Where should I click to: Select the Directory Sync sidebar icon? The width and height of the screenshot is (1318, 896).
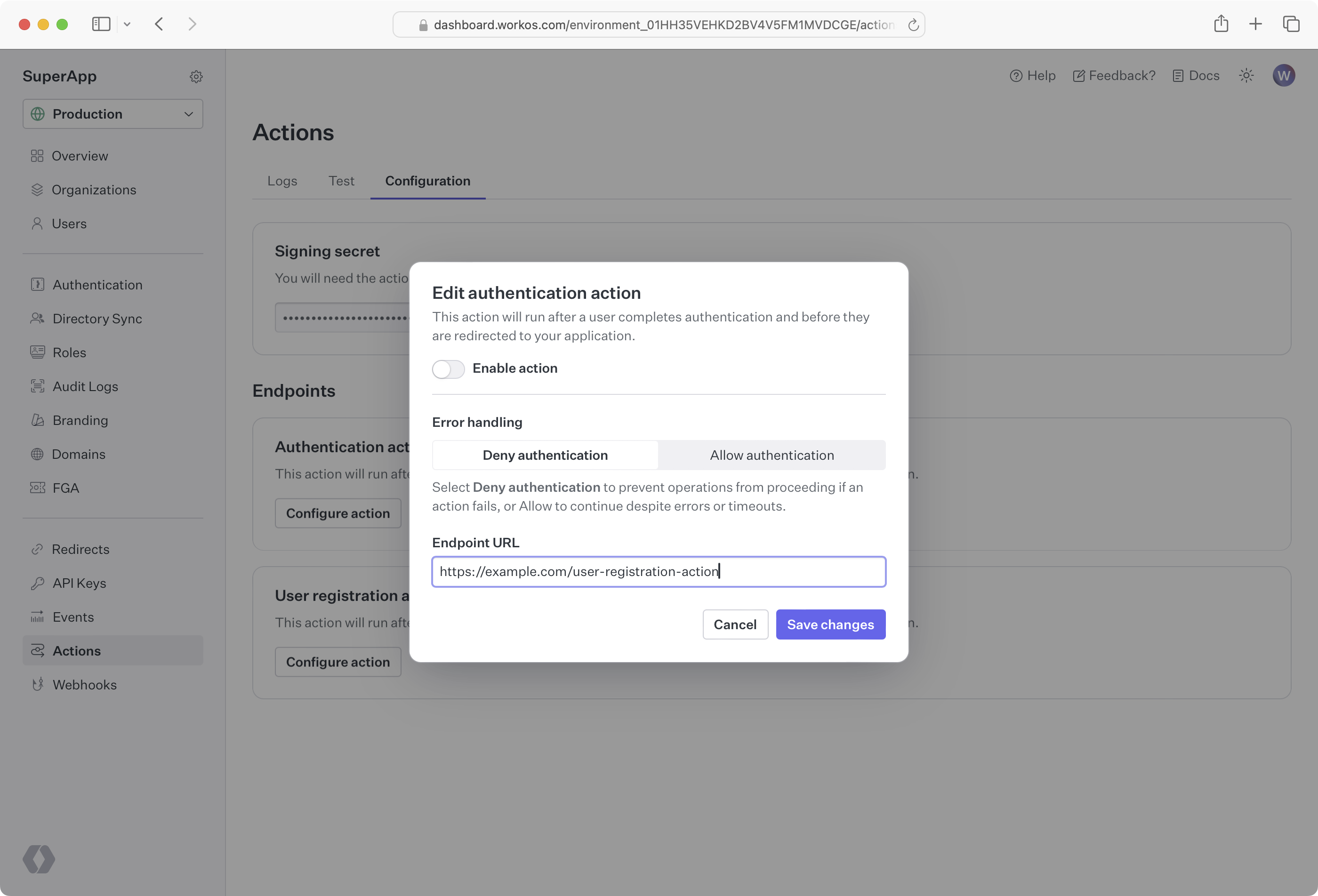[38, 318]
